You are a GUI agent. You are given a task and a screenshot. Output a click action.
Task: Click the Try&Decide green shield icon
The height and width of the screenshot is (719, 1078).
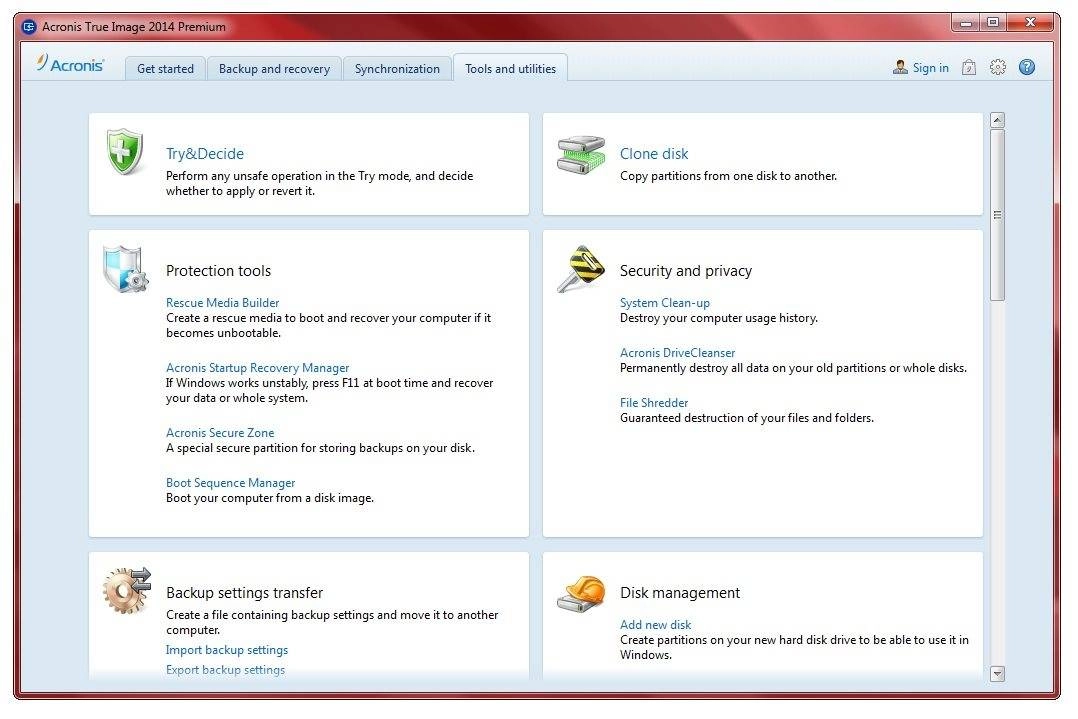125,152
